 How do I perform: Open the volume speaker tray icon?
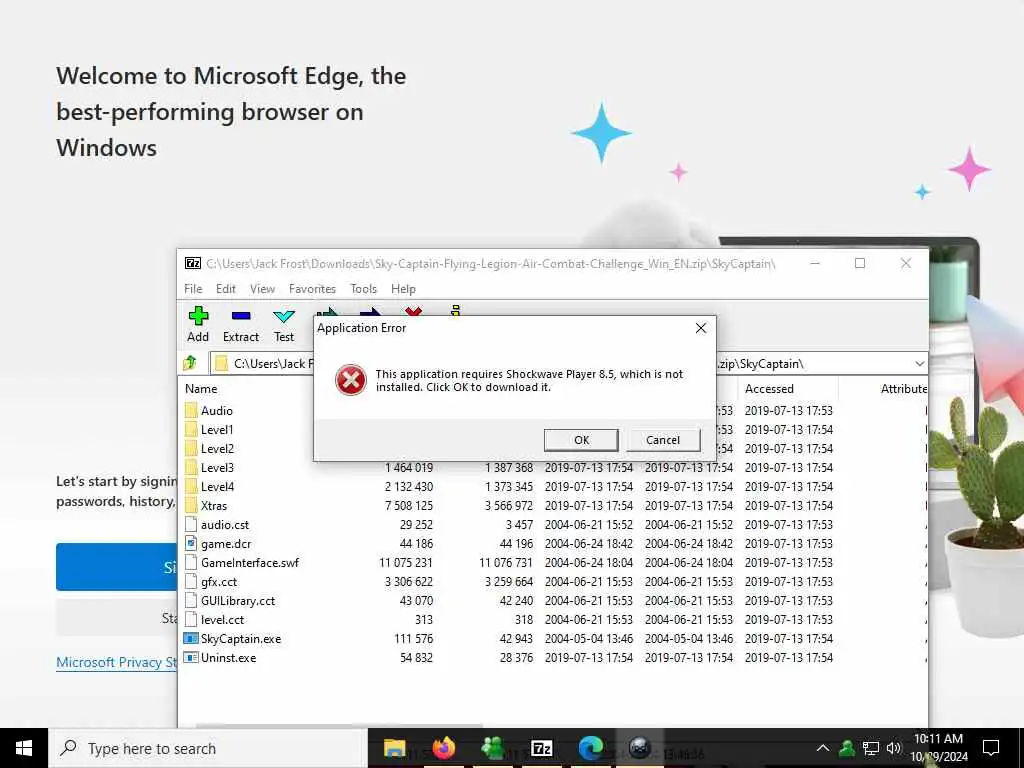tap(894, 748)
